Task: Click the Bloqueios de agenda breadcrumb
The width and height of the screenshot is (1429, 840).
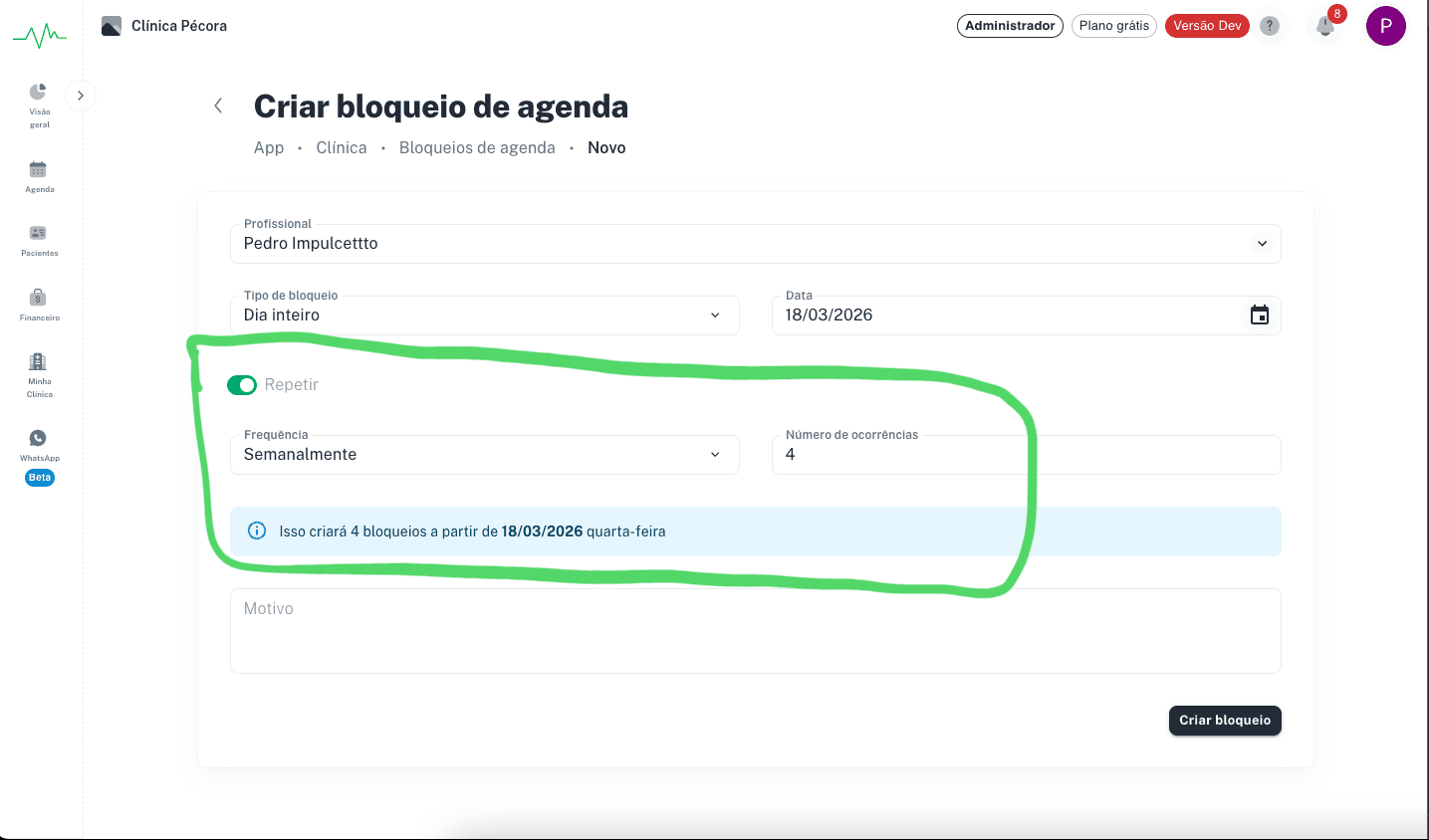Action: [477, 147]
